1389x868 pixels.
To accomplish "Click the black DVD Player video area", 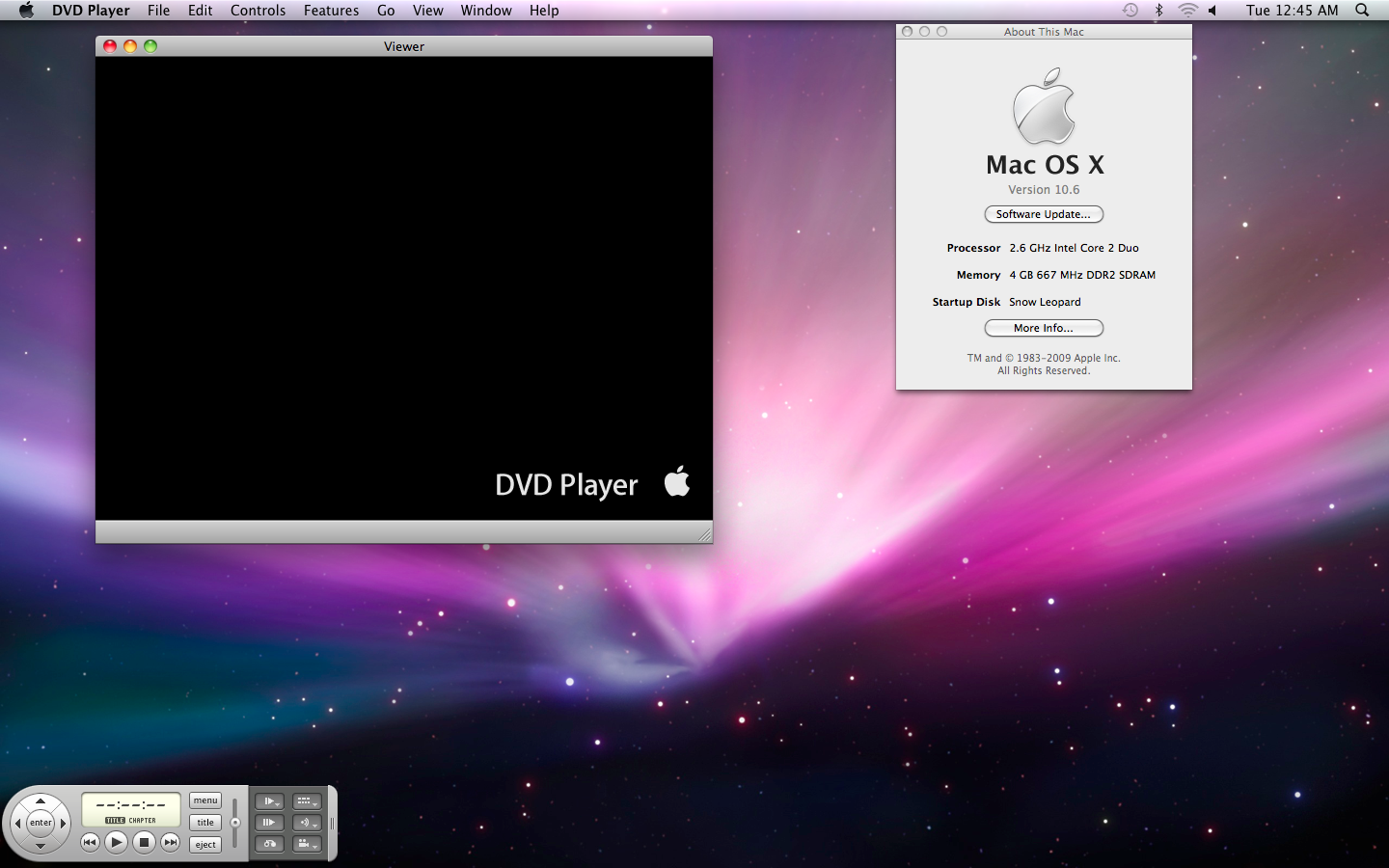I will [x=404, y=288].
